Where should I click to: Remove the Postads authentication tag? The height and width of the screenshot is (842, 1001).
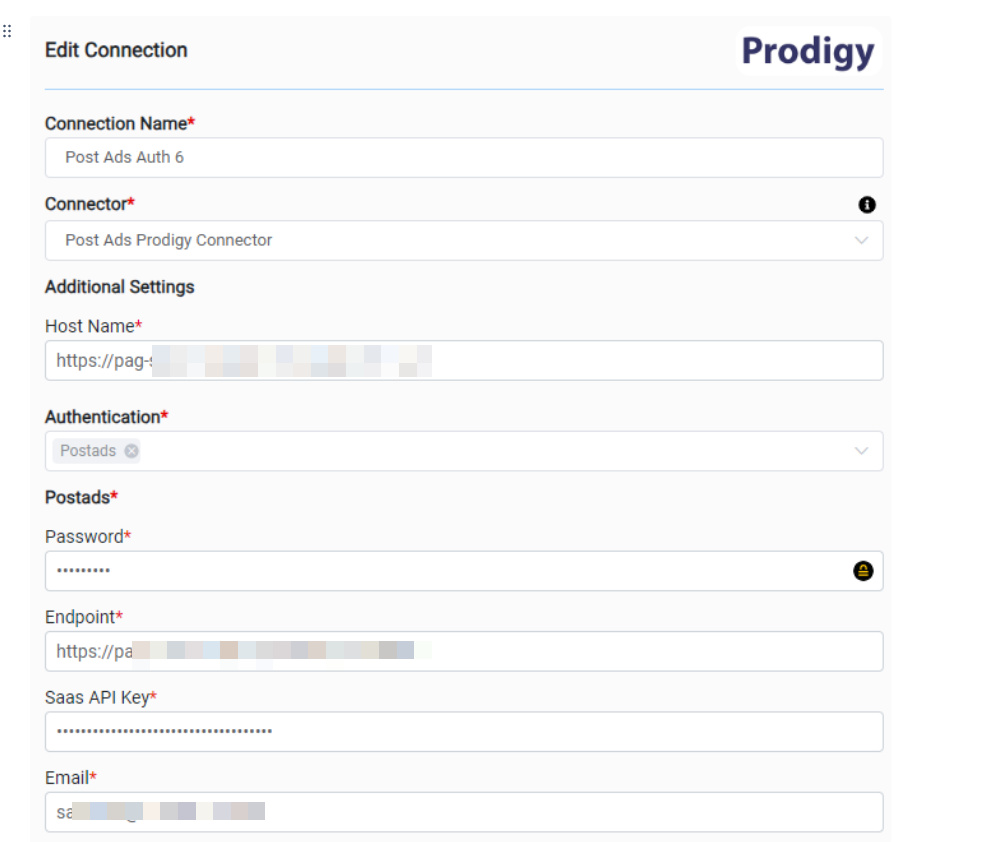[x=131, y=451]
